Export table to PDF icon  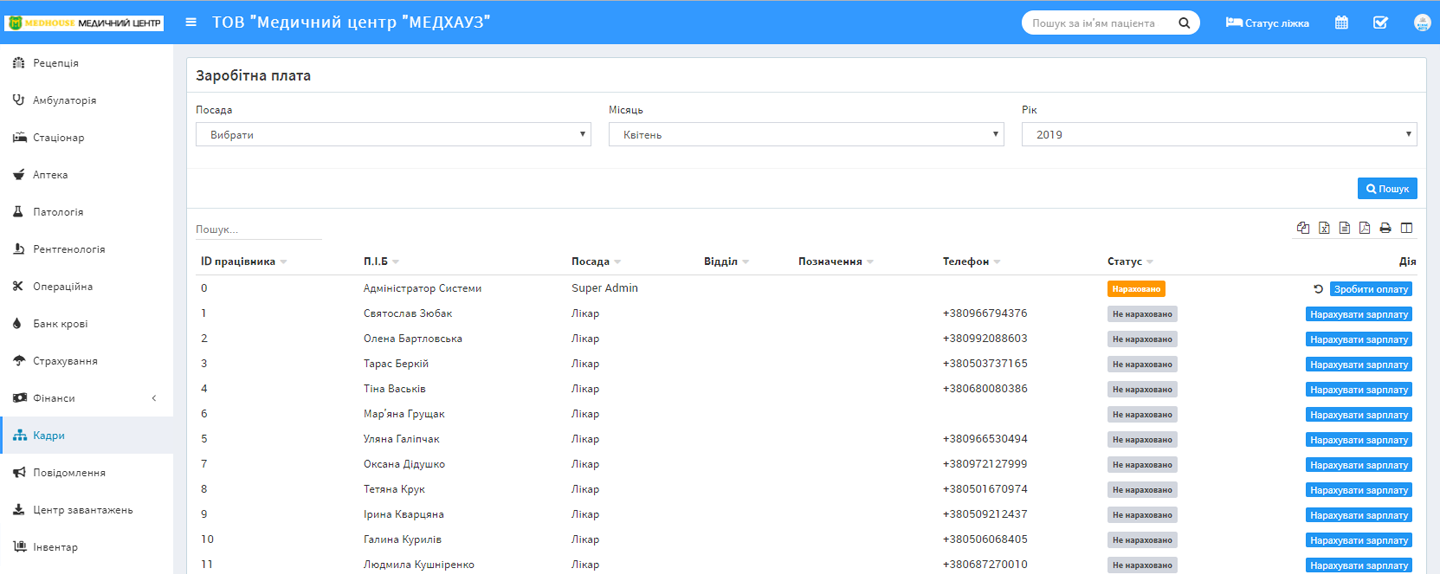coord(1365,228)
